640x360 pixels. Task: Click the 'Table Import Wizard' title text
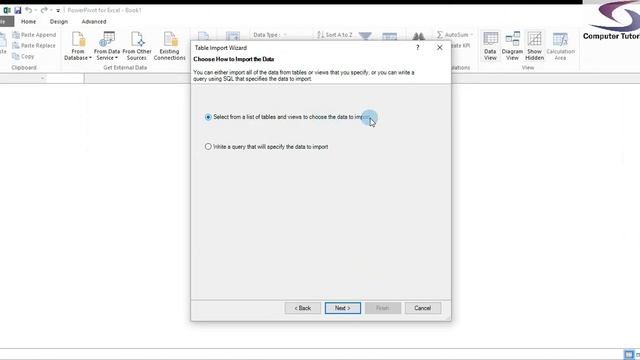tap(221, 48)
